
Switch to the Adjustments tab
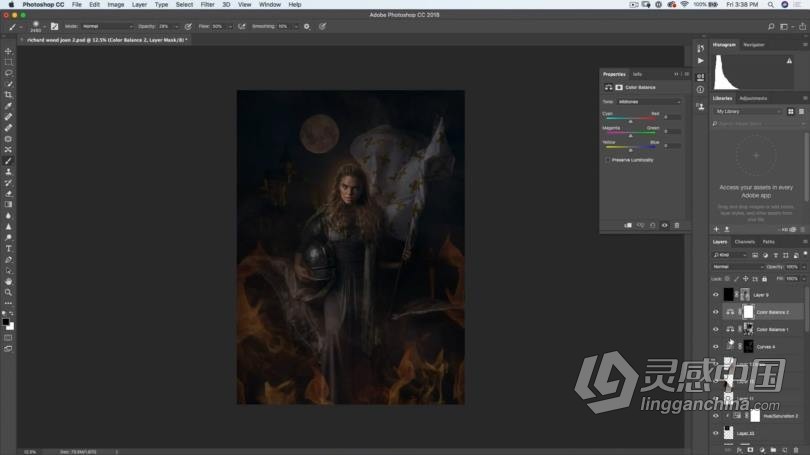[x=753, y=98]
